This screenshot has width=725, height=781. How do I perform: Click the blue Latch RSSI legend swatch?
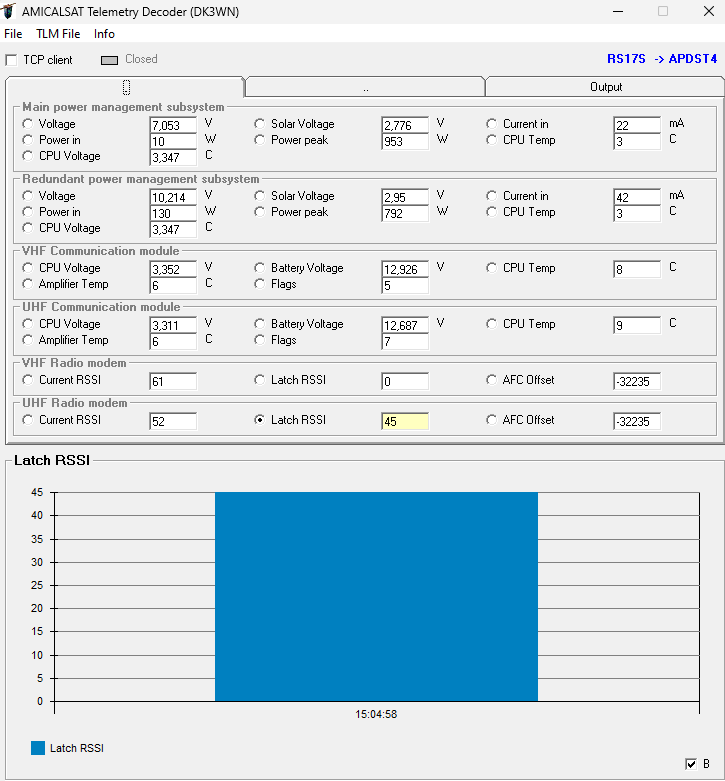[38, 748]
